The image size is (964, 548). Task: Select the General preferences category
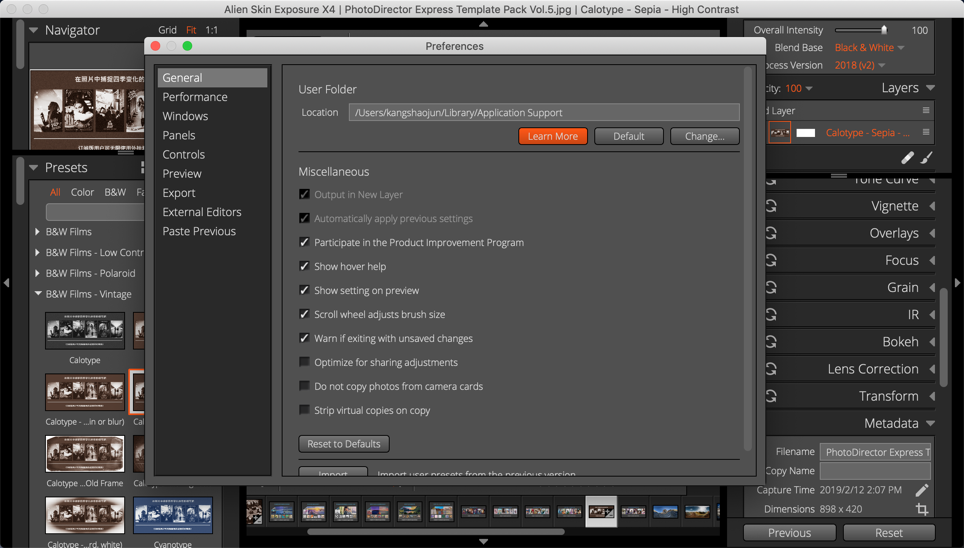click(212, 77)
